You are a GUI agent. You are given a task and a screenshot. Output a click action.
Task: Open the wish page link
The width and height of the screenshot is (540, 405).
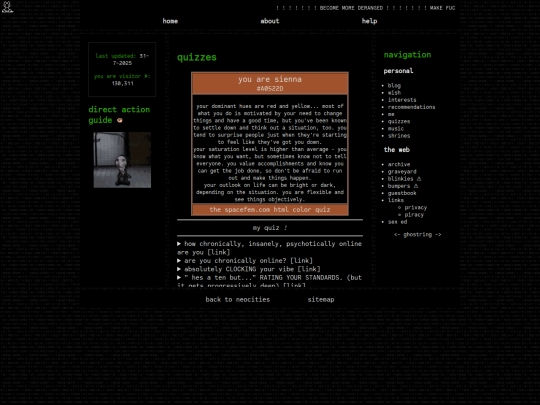pyautogui.click(x=394, y=93)
